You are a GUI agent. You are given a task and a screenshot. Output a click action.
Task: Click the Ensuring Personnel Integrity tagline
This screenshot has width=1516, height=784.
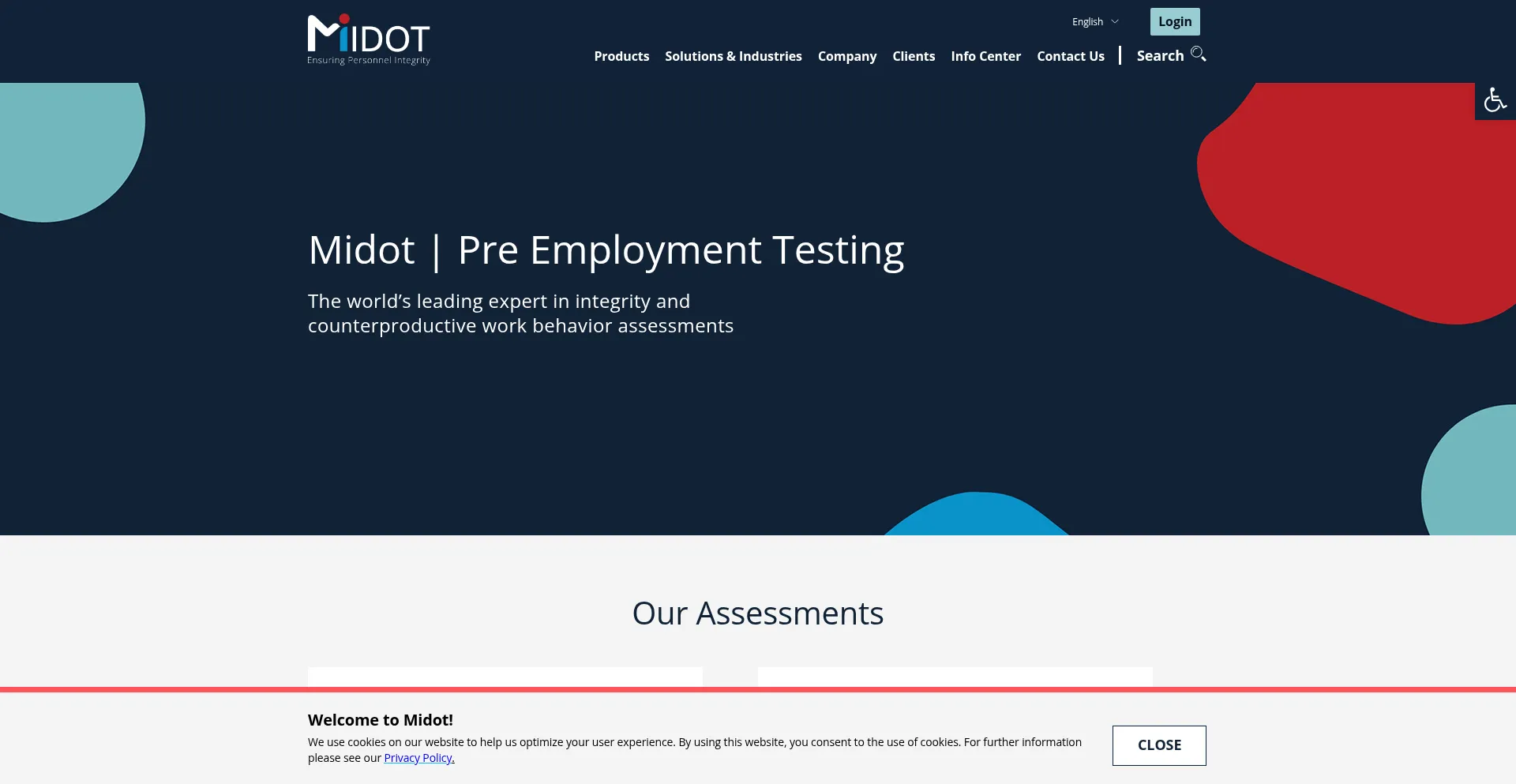pos(368,61)
